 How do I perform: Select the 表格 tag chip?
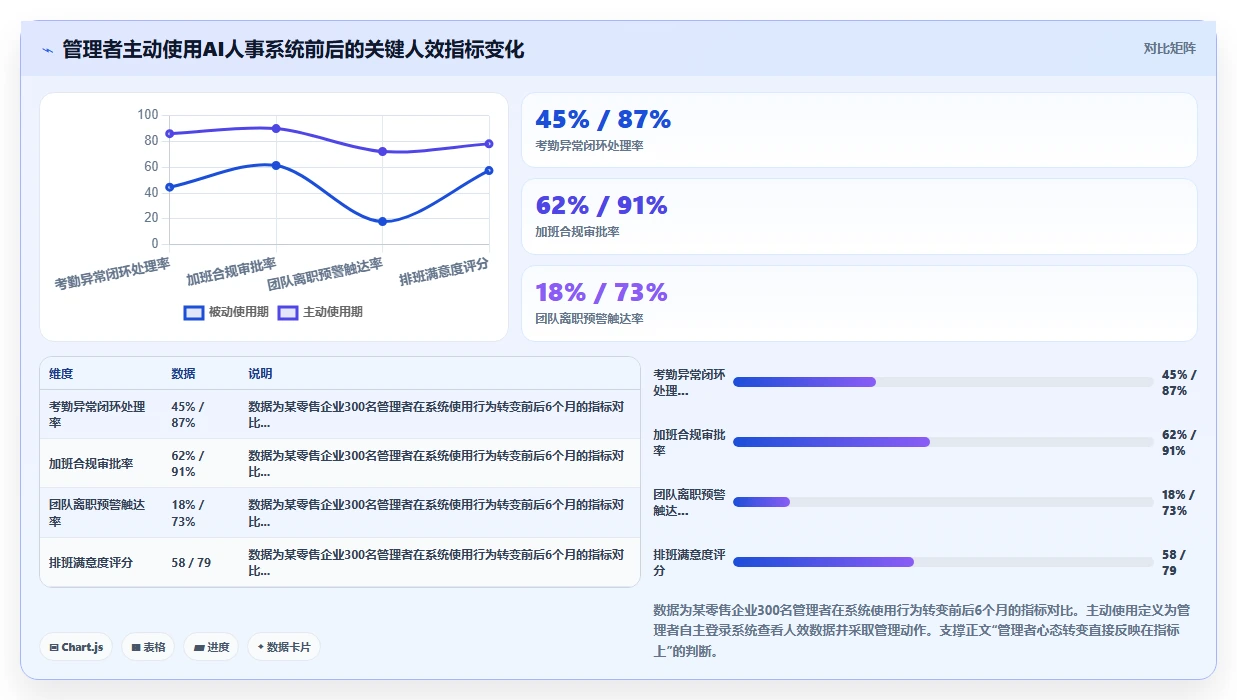148,647
